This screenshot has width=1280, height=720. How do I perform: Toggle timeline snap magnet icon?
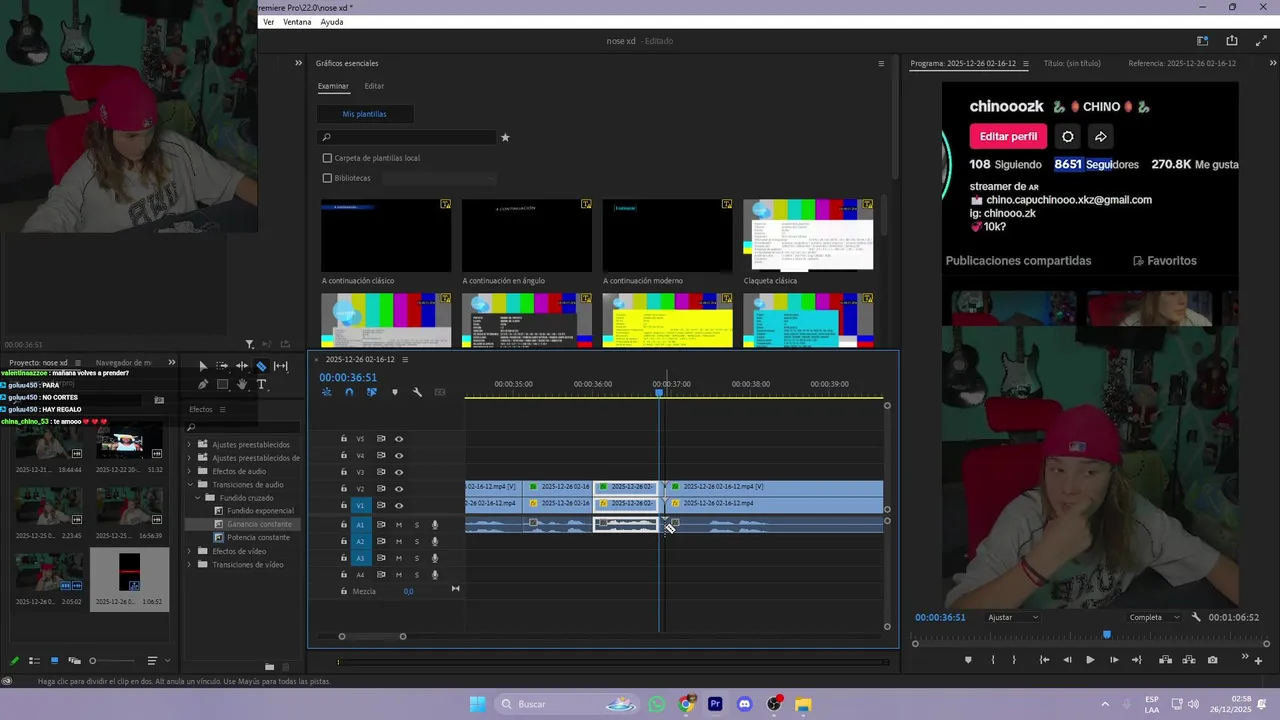click(349, 392)
